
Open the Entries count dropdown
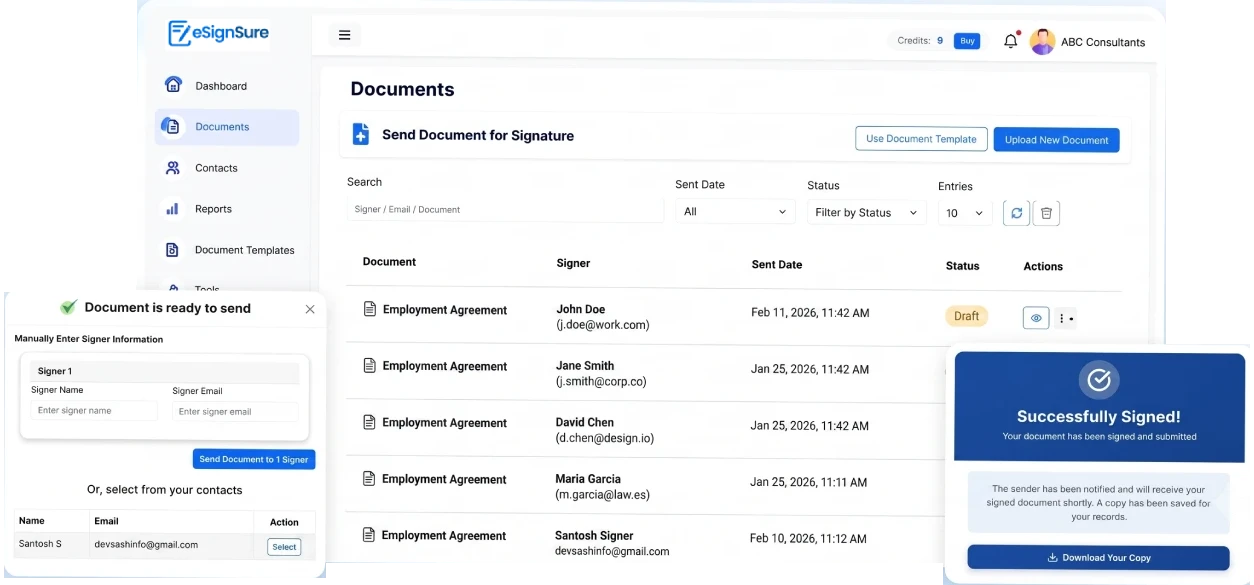click(x=965, y=213)
